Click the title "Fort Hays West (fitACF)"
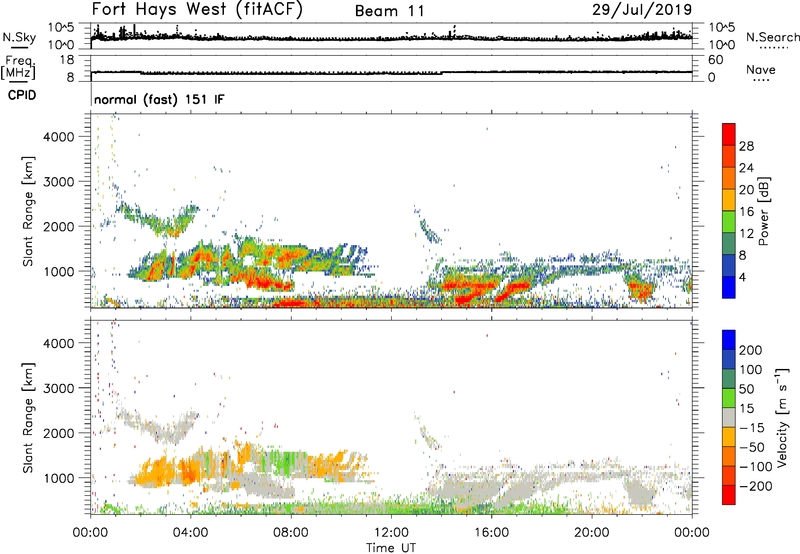Screen dimensions: 800x554 pos(197,10)
